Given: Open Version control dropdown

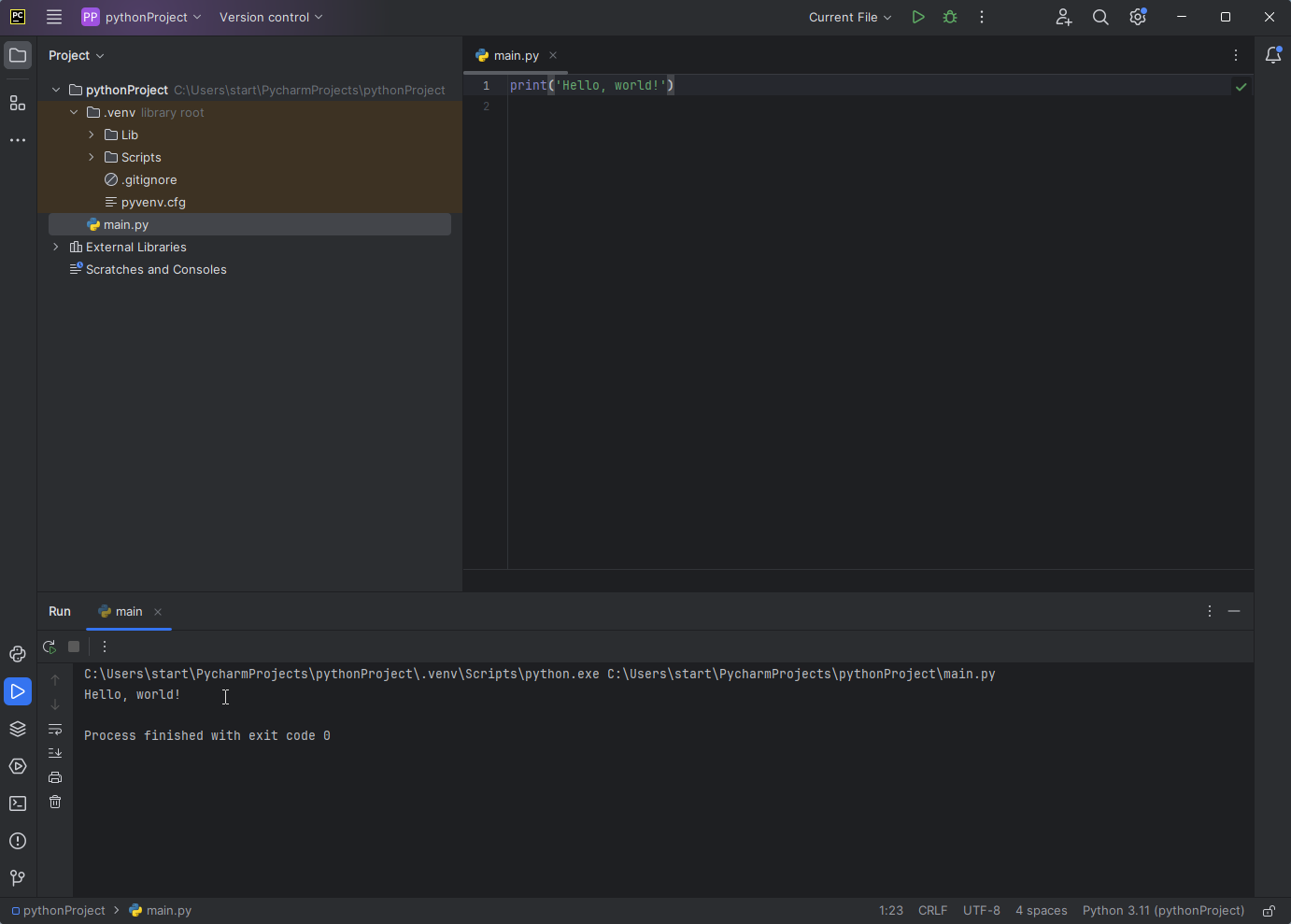Looking at the screenshot, I should (271, 17).
